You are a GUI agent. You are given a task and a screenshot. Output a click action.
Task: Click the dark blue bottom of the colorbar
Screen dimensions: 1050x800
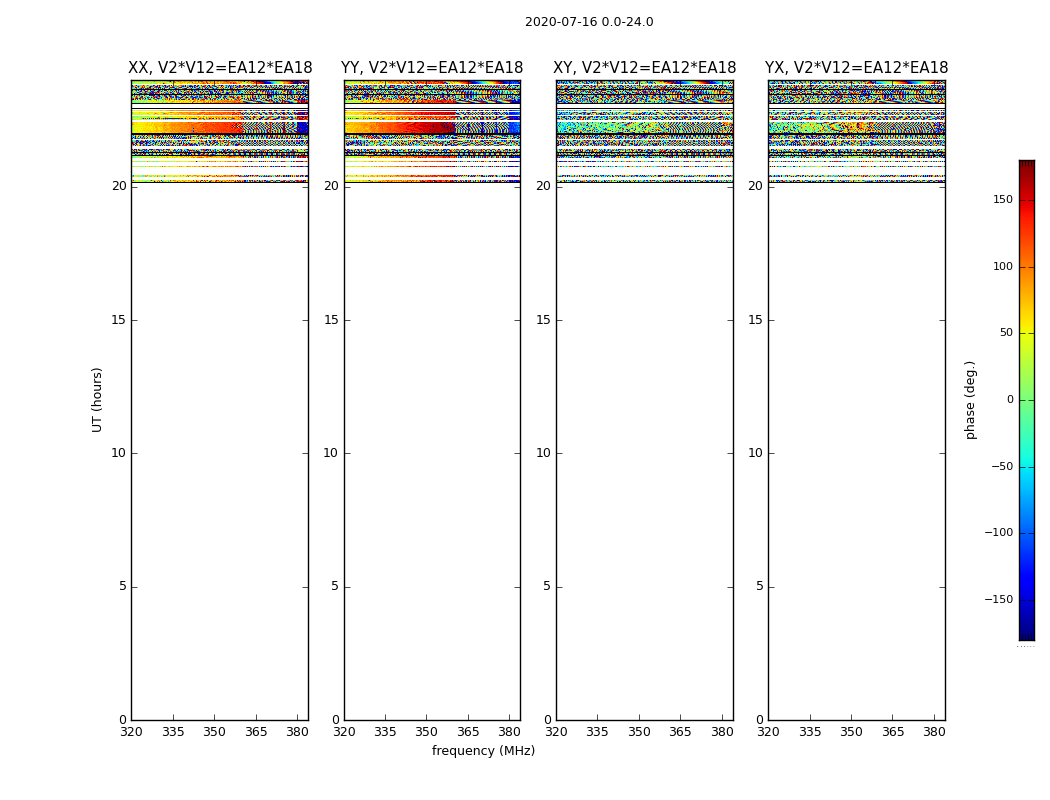1026,633
